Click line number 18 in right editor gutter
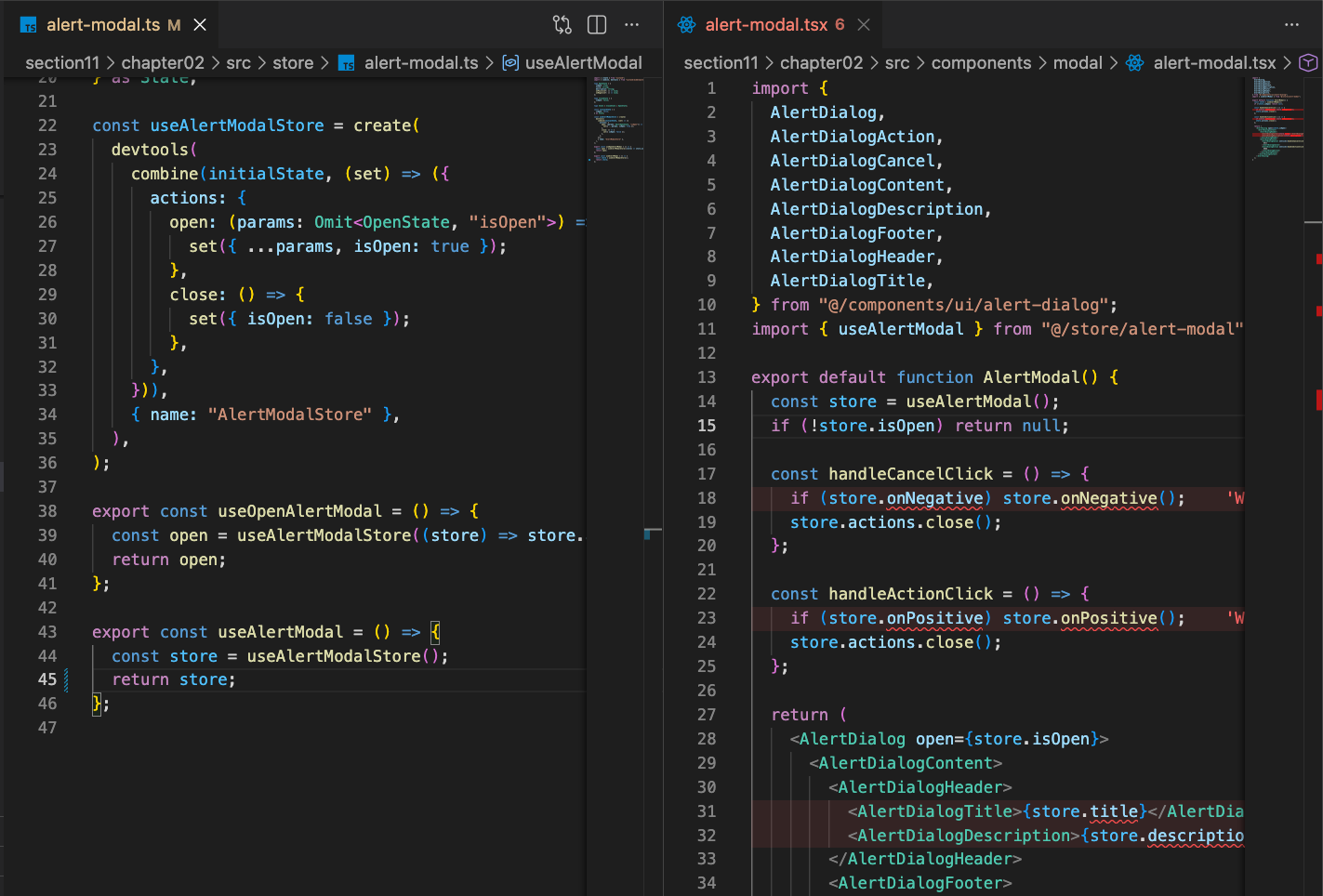 point(707,498)
